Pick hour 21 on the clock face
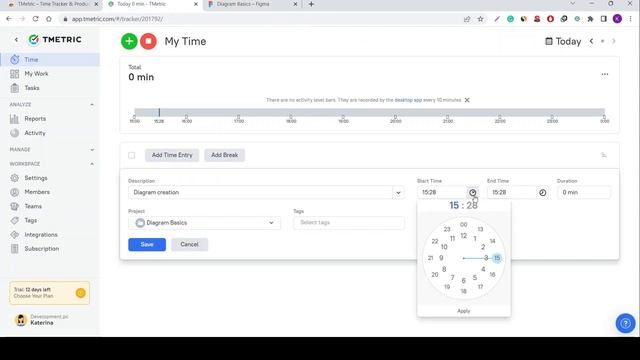 pos(430,258)
